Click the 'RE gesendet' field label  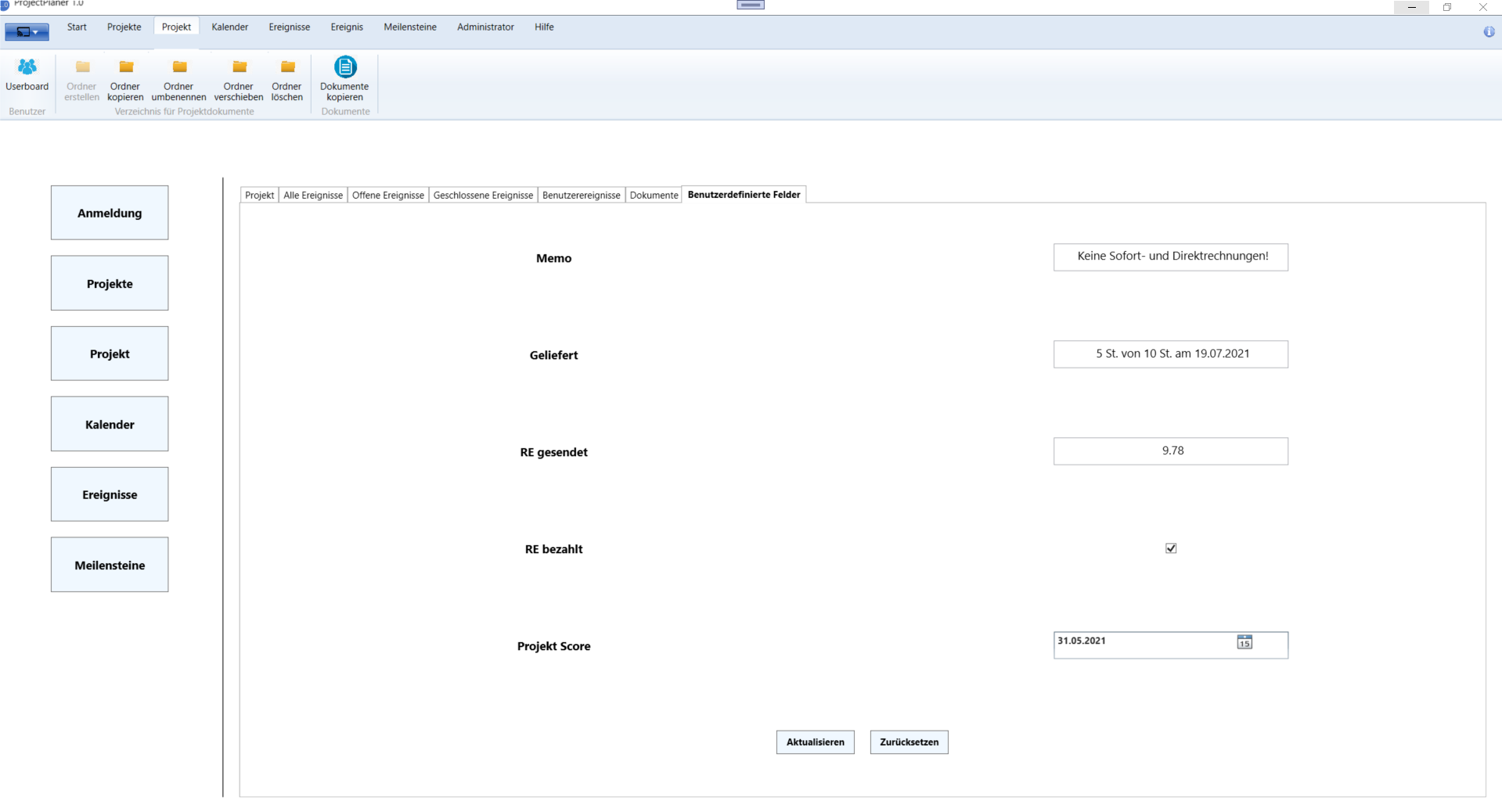554,452
